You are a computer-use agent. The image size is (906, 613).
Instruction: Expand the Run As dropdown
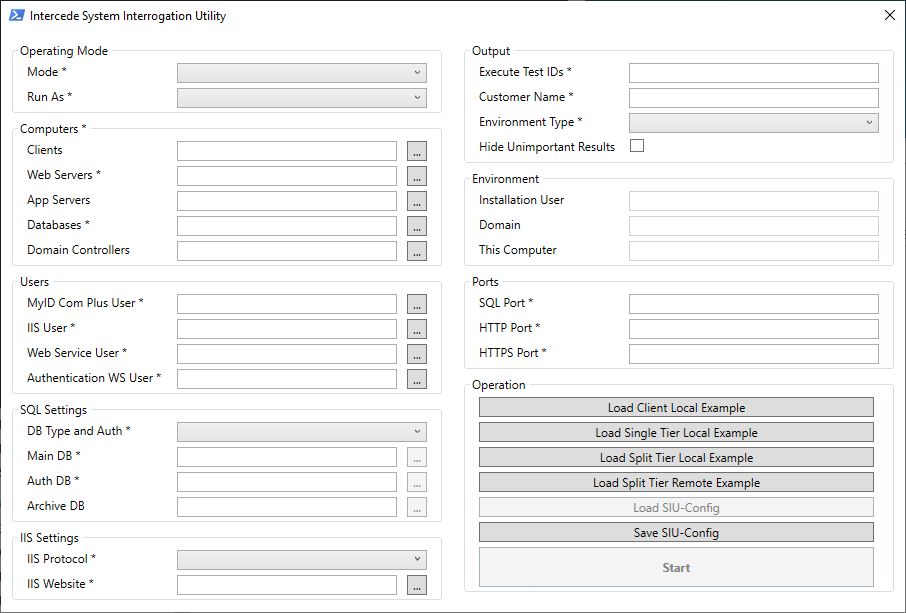point(302,98)
